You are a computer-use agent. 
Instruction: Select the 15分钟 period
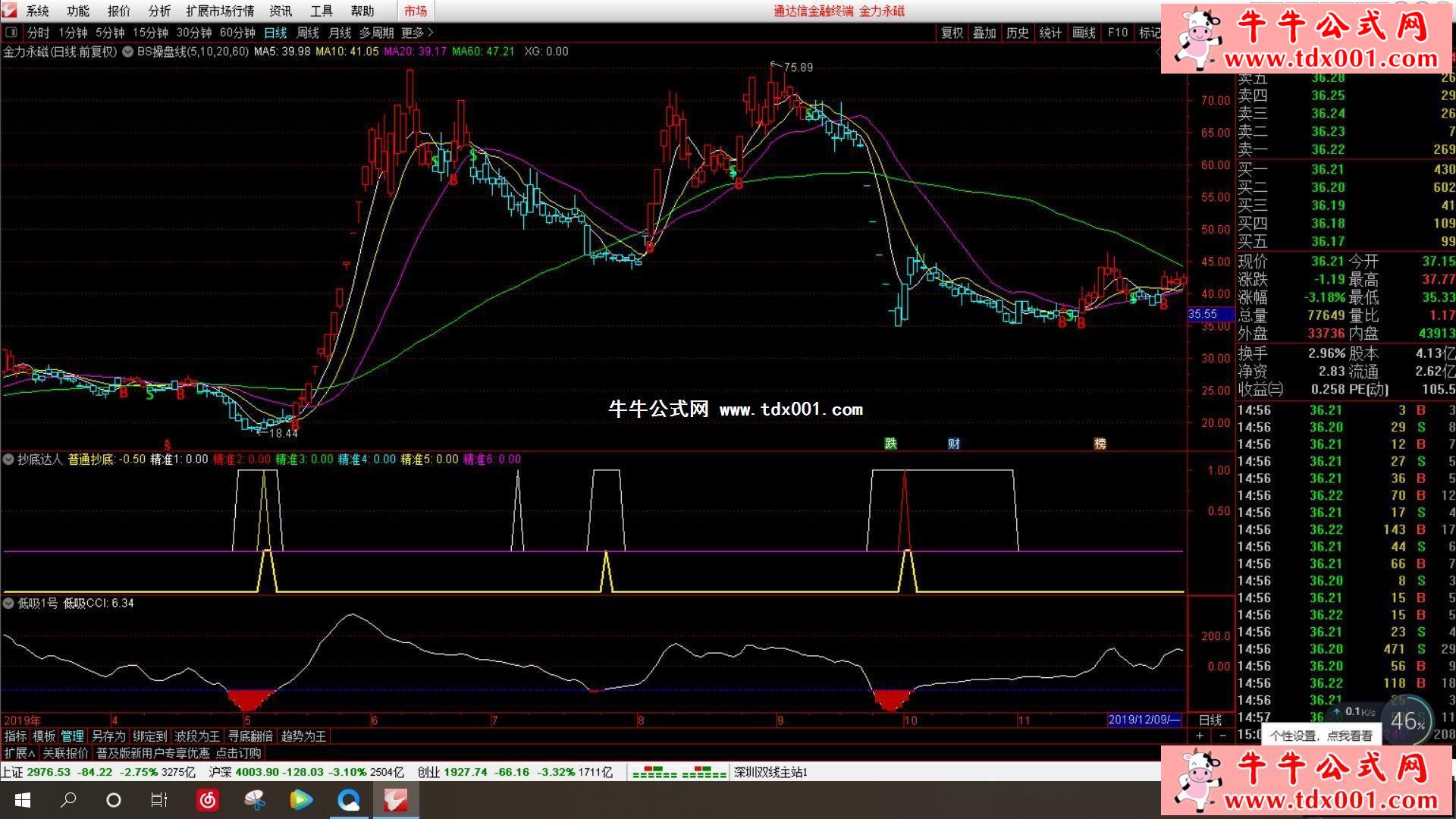tap(150, 33)
